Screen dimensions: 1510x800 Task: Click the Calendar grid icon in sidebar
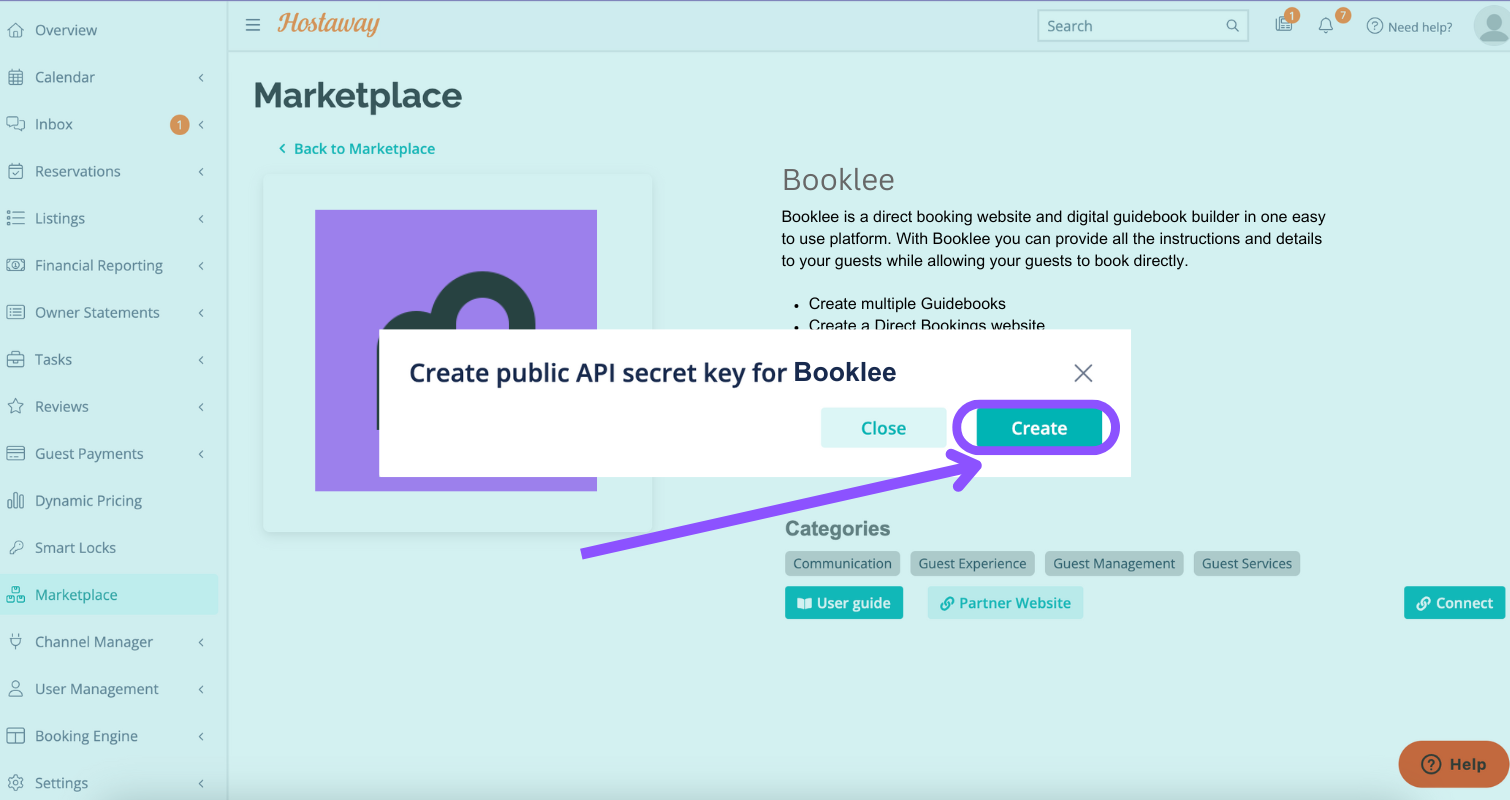coord(15,77)
